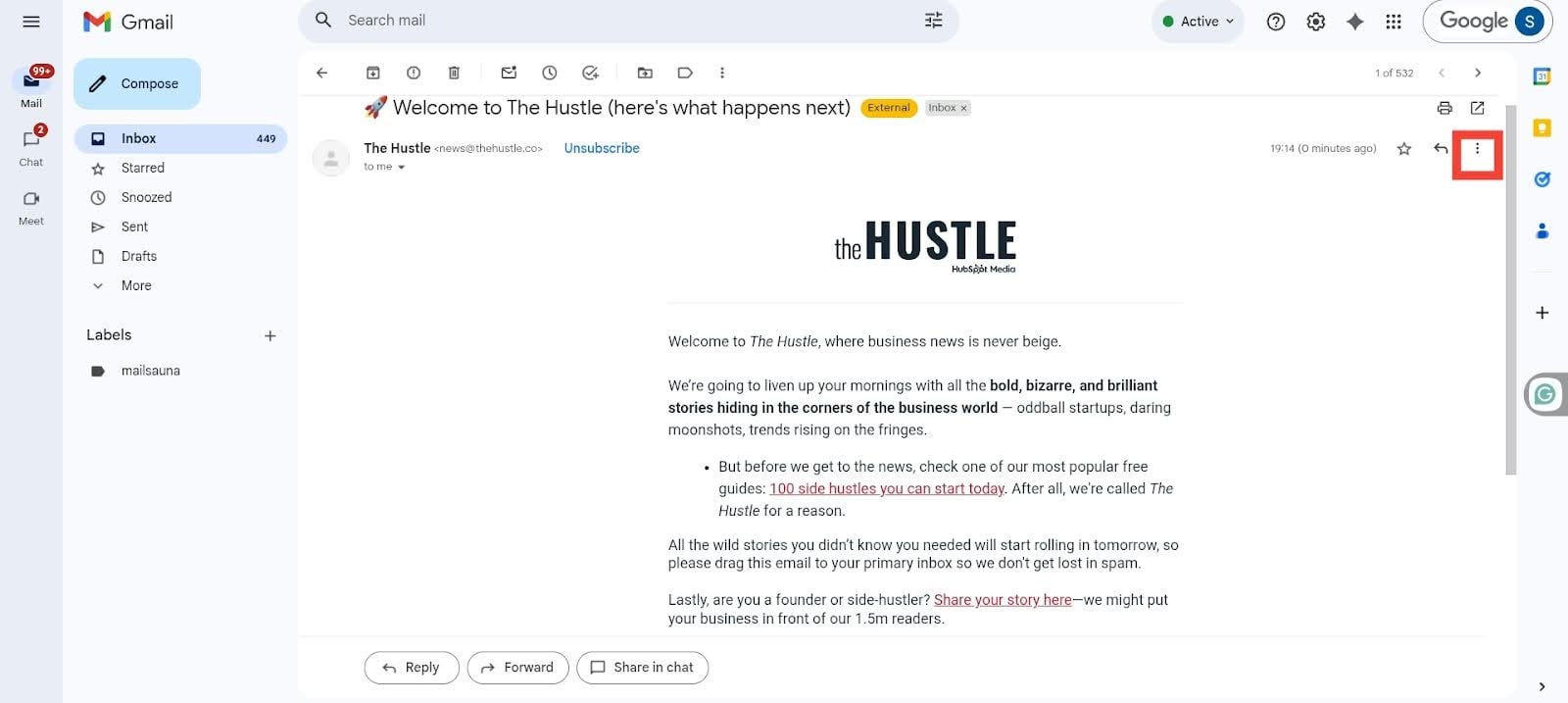
Task: Report this email as spam
Action: [414, 73]
